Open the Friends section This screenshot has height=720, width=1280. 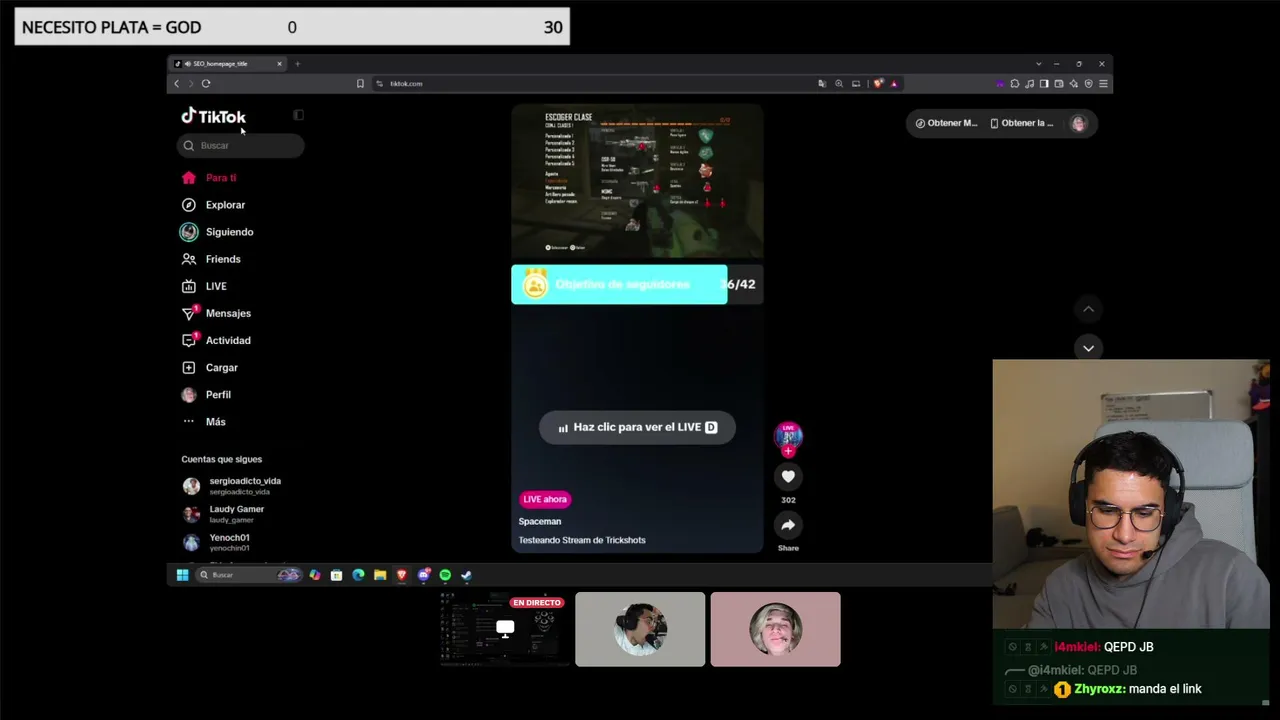coord(211,259)
